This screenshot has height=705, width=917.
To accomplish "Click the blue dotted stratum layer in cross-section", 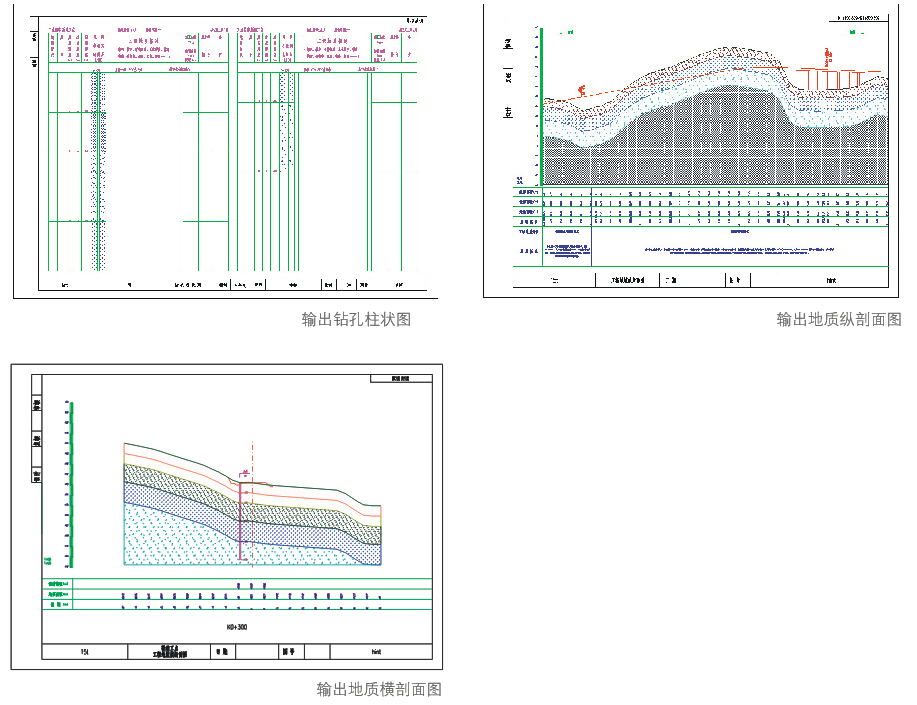I will [300, 532].
